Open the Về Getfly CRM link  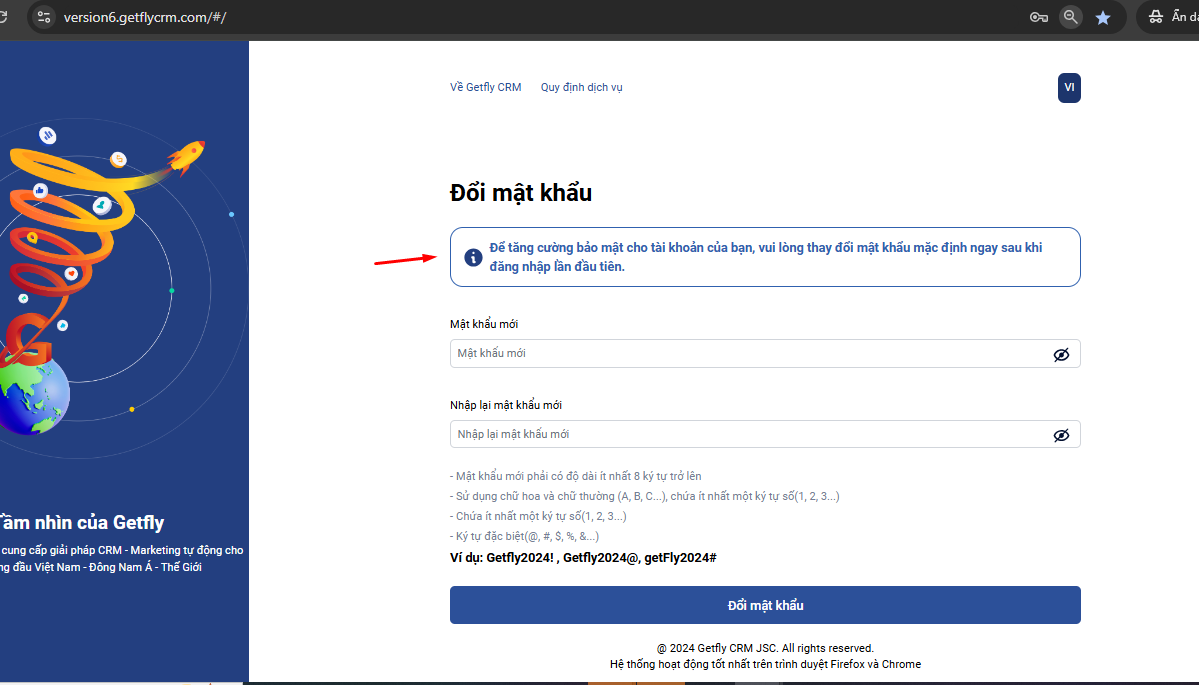(x=485, y=88)
